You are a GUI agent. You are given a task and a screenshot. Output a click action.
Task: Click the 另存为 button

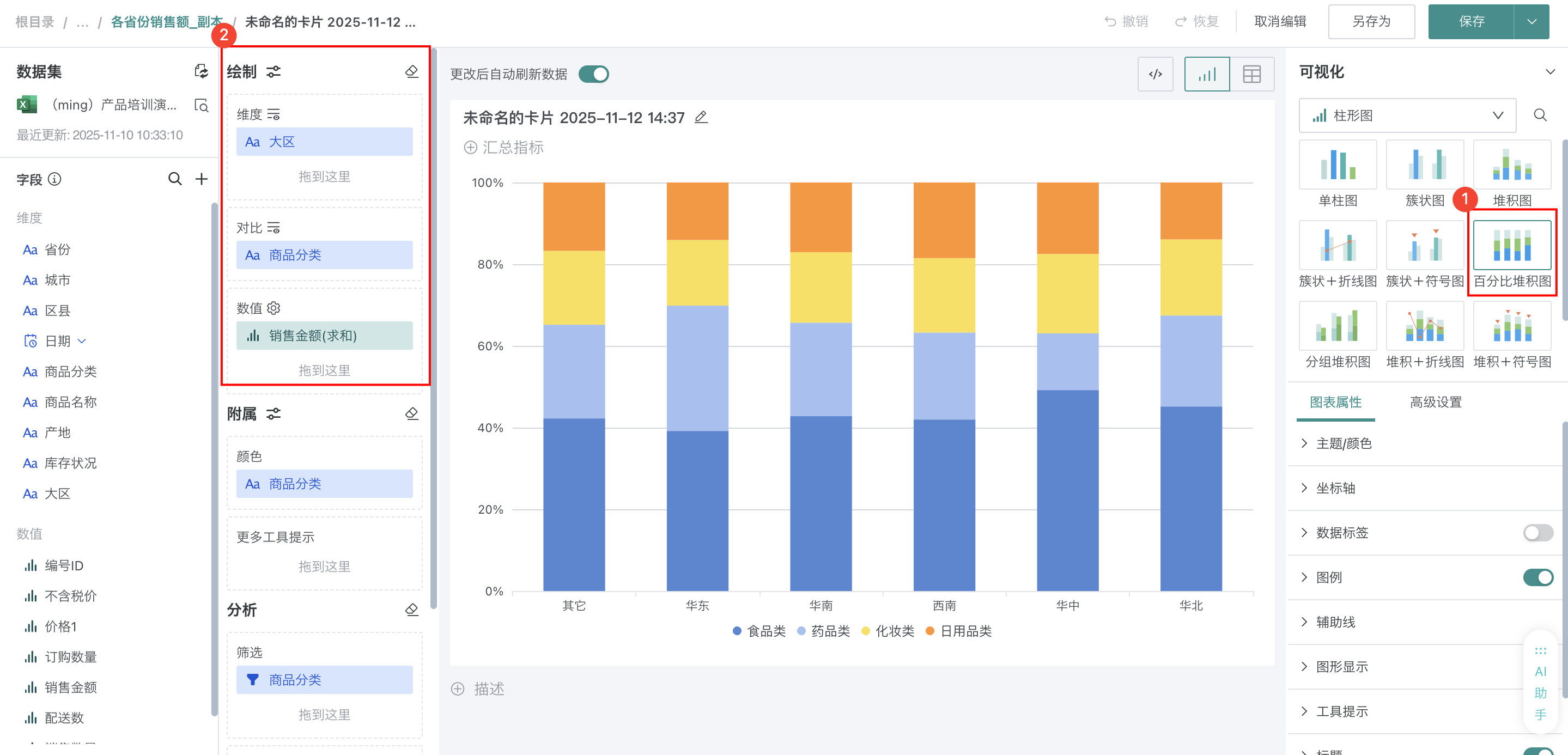point(1371,22)
